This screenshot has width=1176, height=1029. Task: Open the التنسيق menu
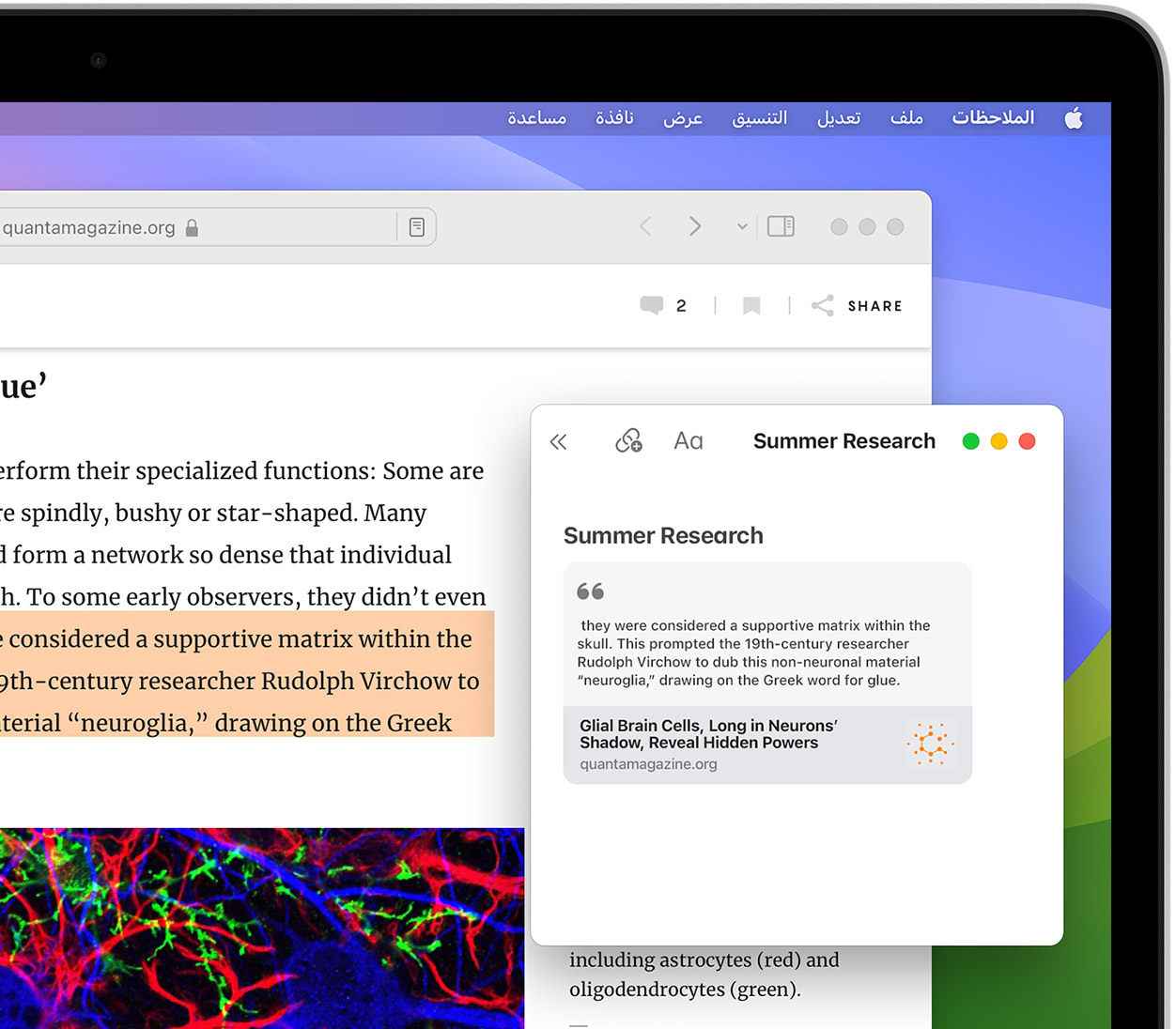[759, 117]
